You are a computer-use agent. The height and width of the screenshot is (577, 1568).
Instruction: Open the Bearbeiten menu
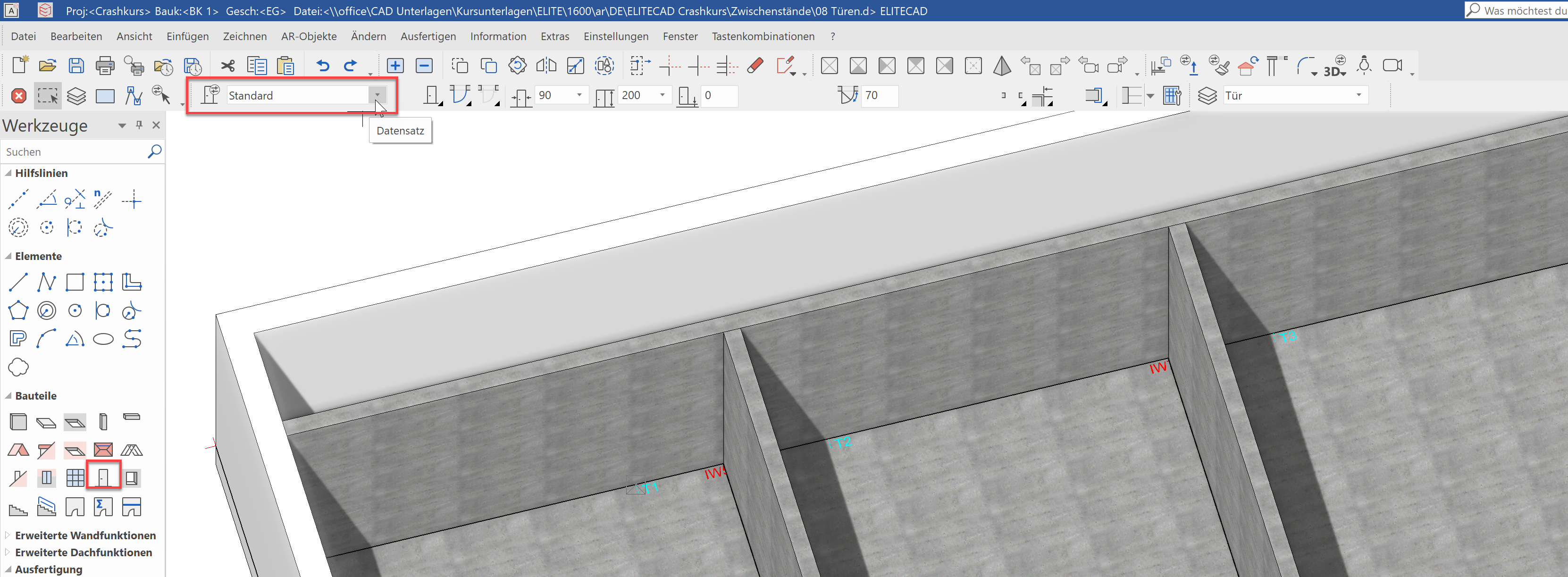click(76, 36)
